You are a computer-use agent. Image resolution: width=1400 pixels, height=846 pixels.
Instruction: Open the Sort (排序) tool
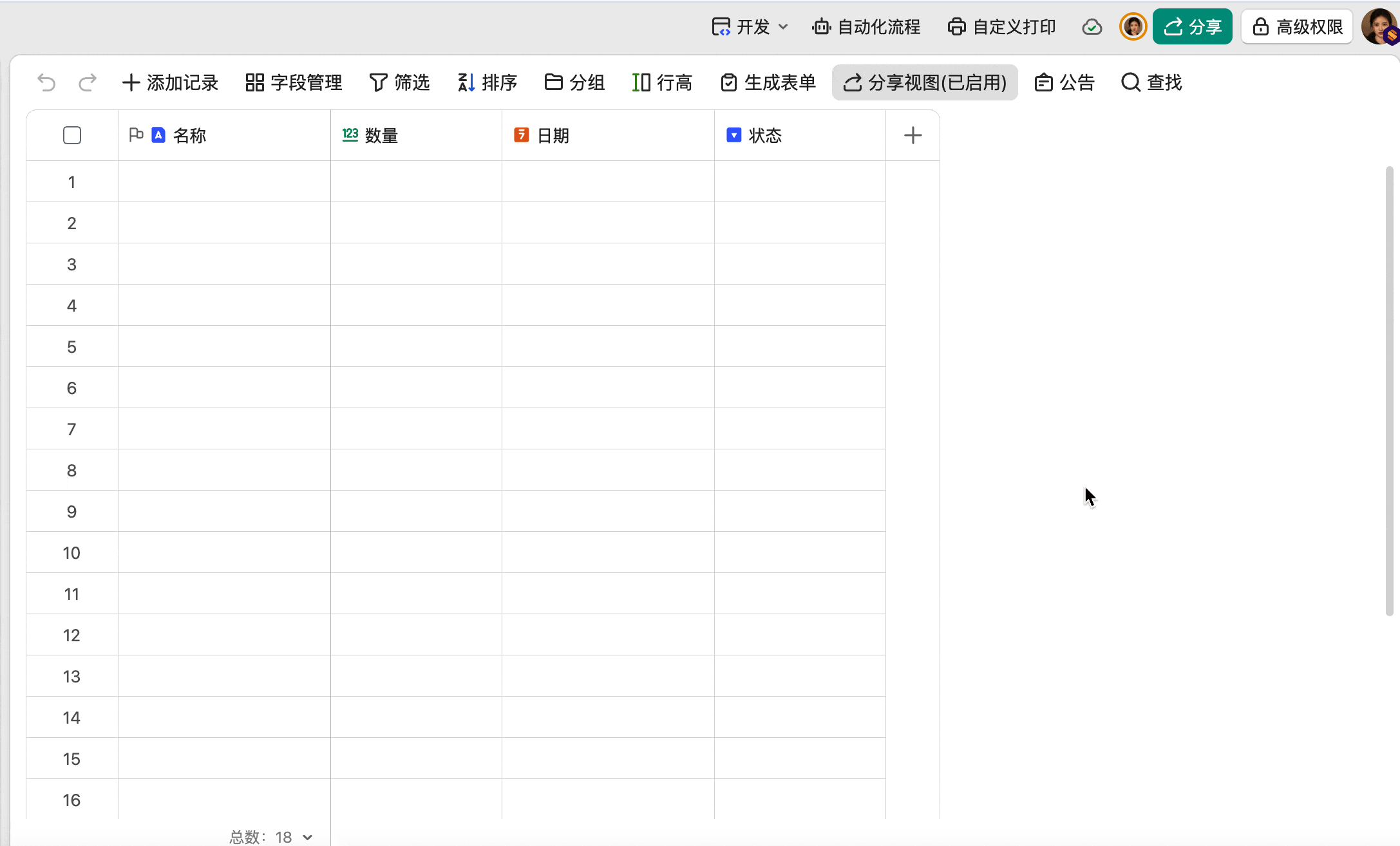(487, 82)
